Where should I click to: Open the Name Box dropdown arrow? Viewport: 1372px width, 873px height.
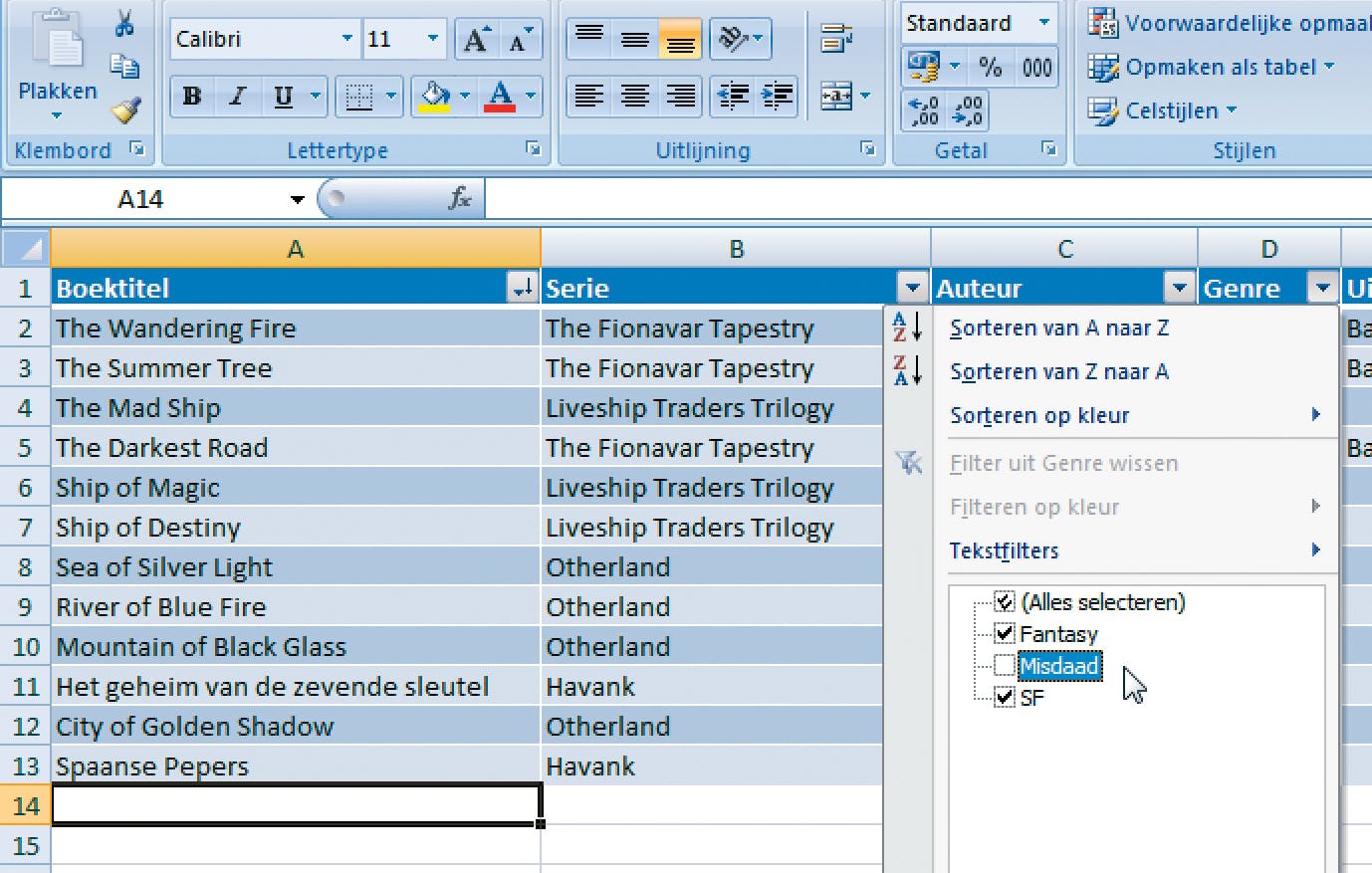(297, 199)
